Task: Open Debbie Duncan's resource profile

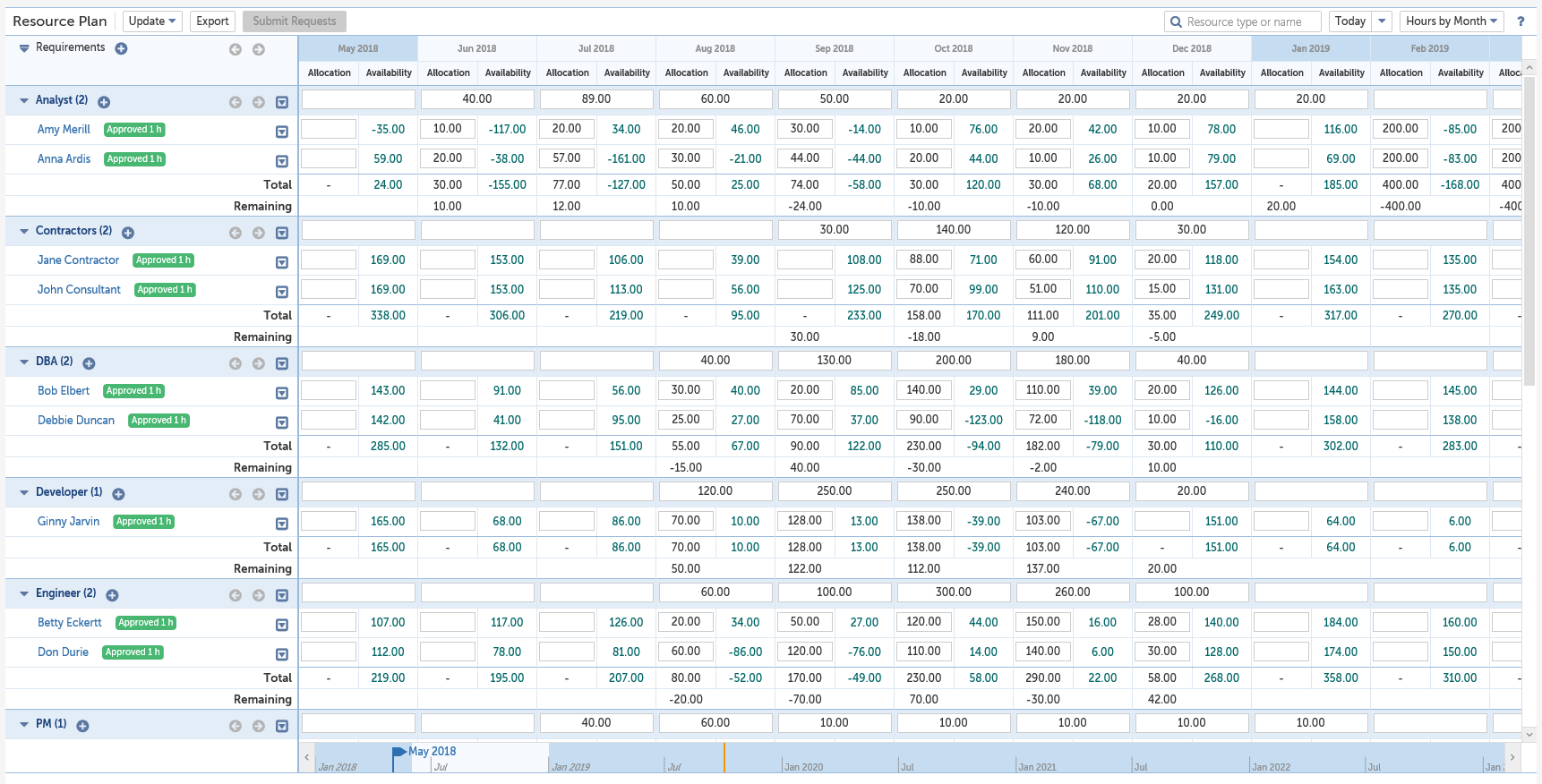Action: coord(76,421)
